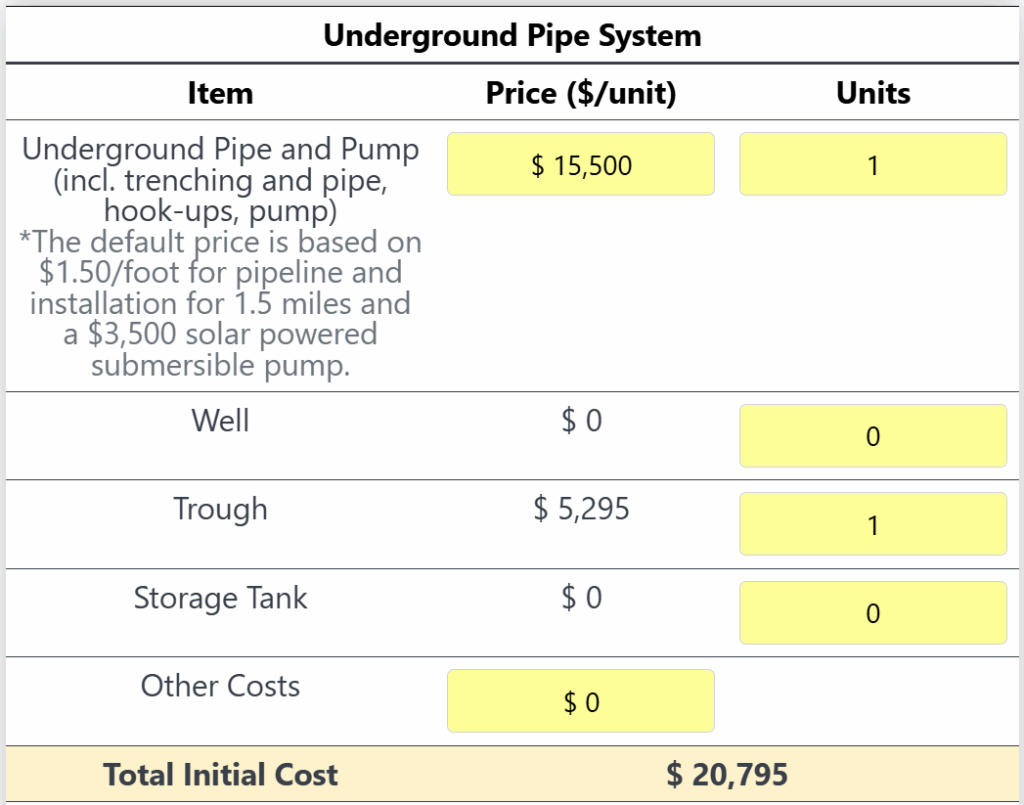Click the Price ($/unit) column header
Image resolution: width=1024 pixels, height=805 pixels.
(581, 93)
